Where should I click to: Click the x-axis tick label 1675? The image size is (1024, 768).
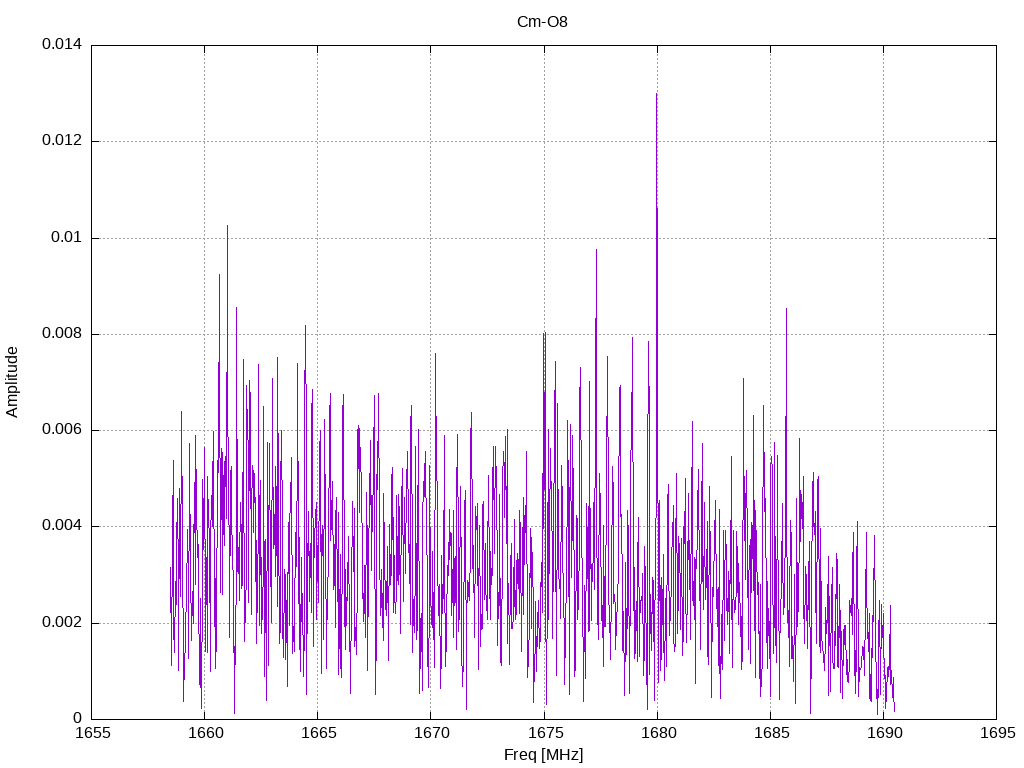coord(545,733)
